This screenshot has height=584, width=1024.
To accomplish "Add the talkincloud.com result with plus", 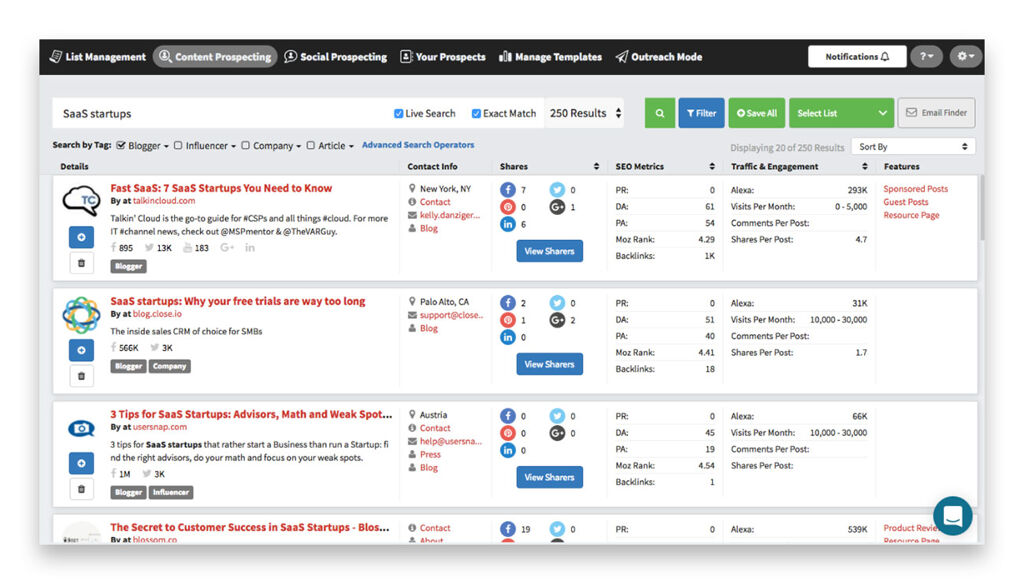I will point(82,237).
